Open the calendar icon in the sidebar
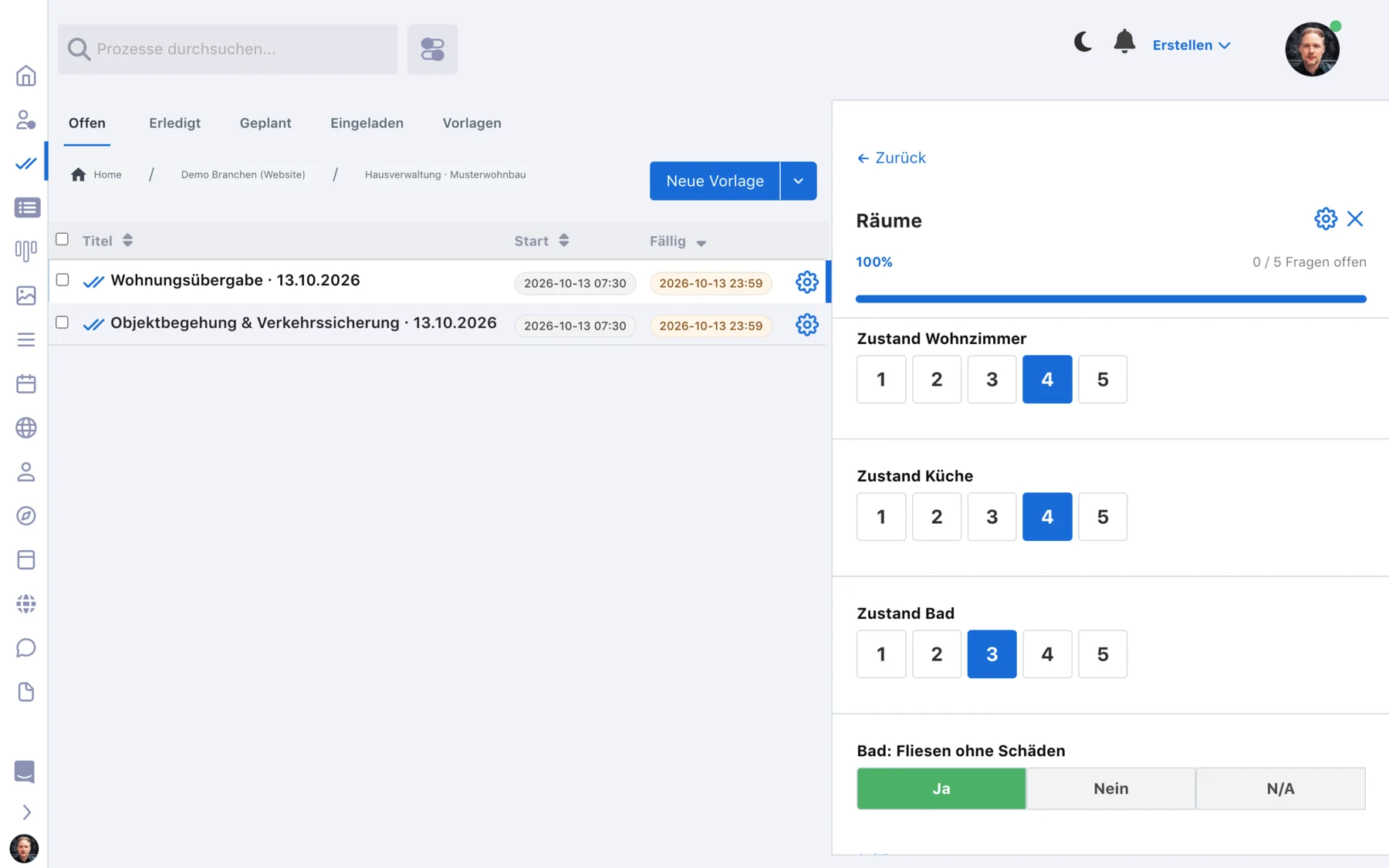The image size is (1389, 868). (25, 383)
